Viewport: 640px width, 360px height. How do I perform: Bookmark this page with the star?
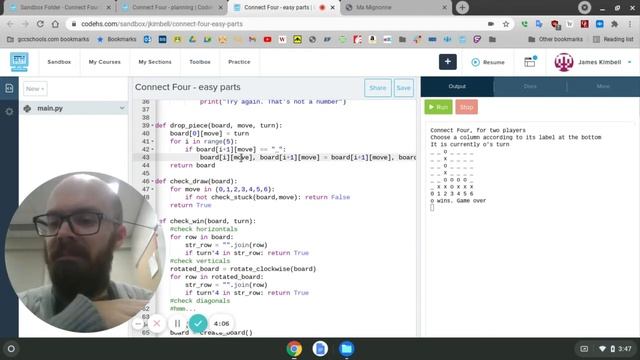[x=506, y=24]
